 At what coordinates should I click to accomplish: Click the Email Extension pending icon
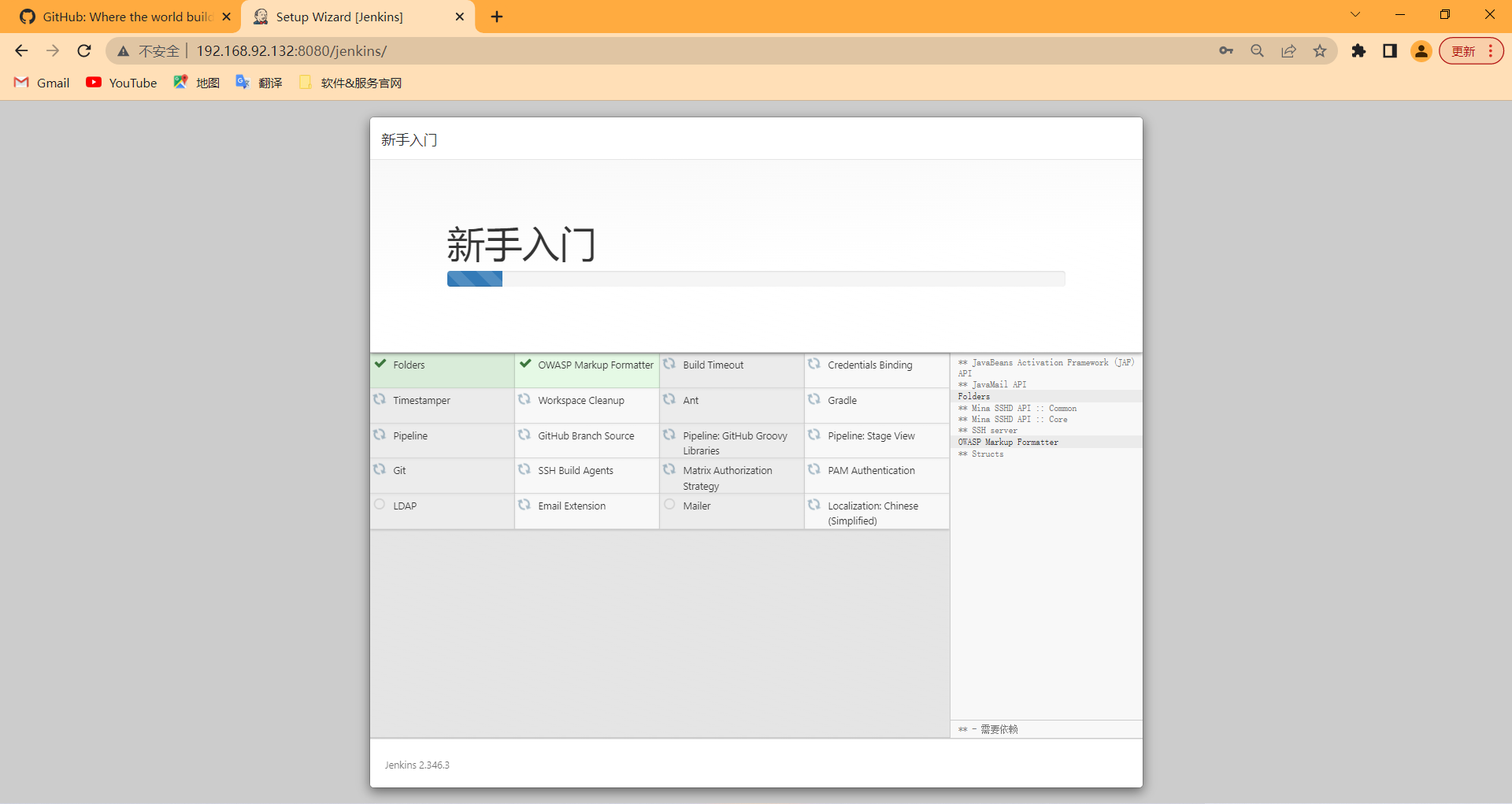[524, 505]
